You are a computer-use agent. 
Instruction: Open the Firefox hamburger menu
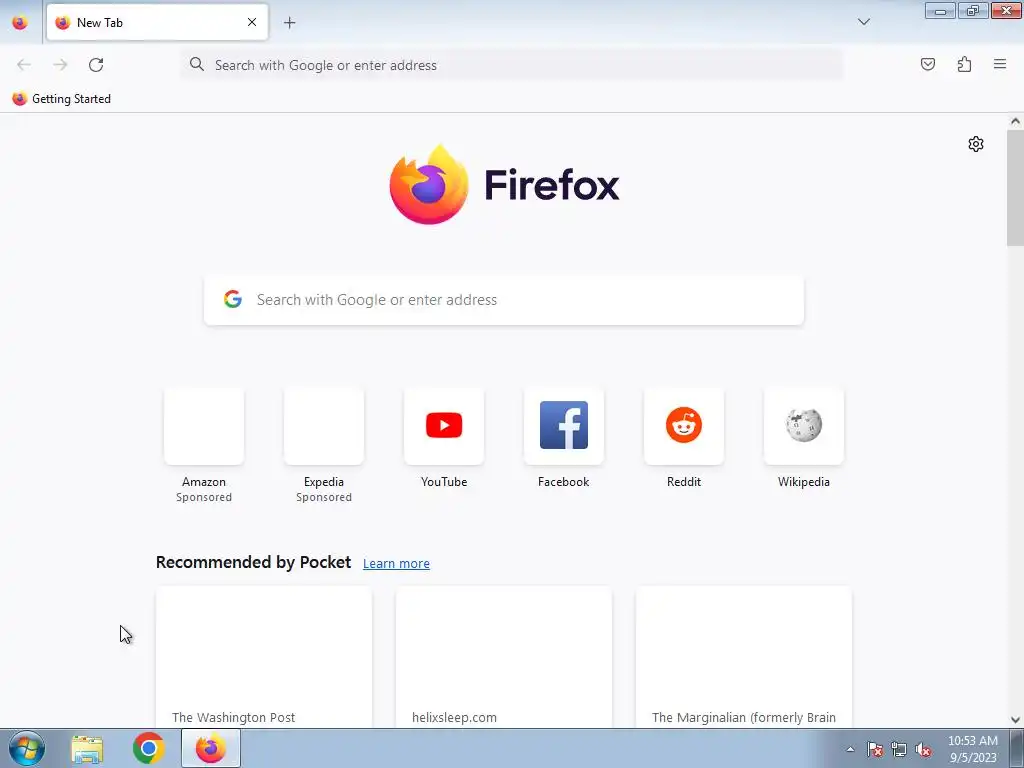1000,64
